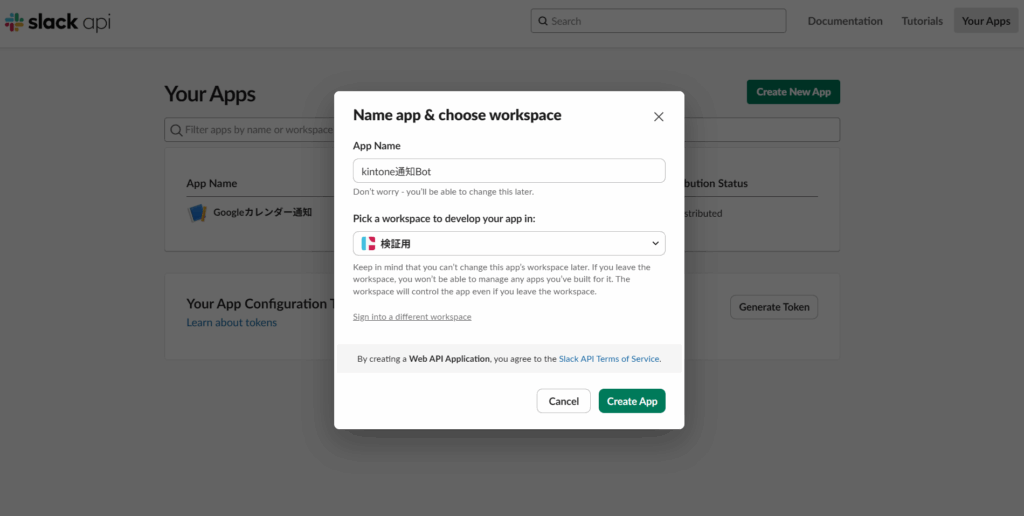
Task: Click the search magnifier icon in header
Action: point(543,21)
